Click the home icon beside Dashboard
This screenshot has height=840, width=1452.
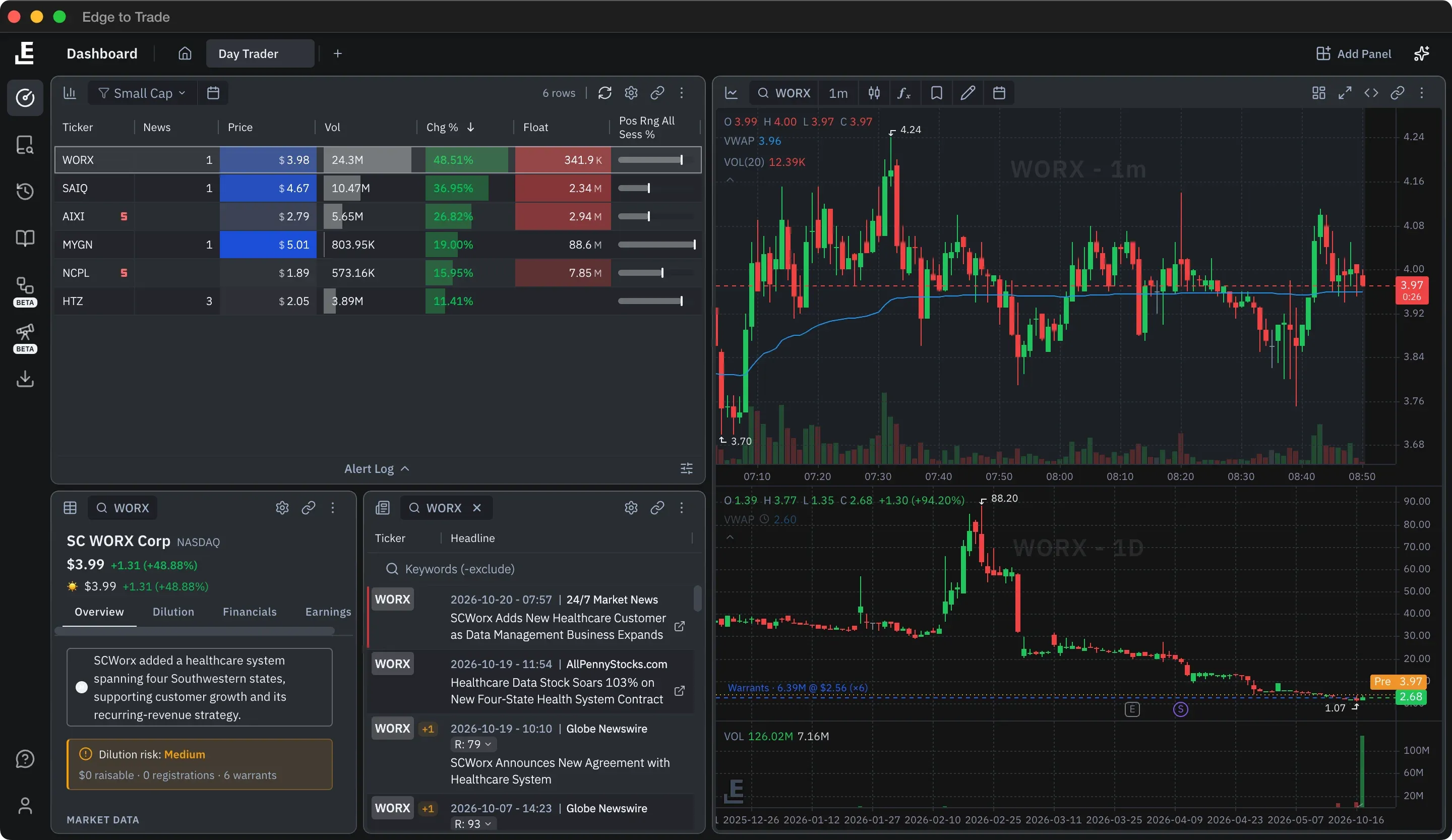click(185, 53)
